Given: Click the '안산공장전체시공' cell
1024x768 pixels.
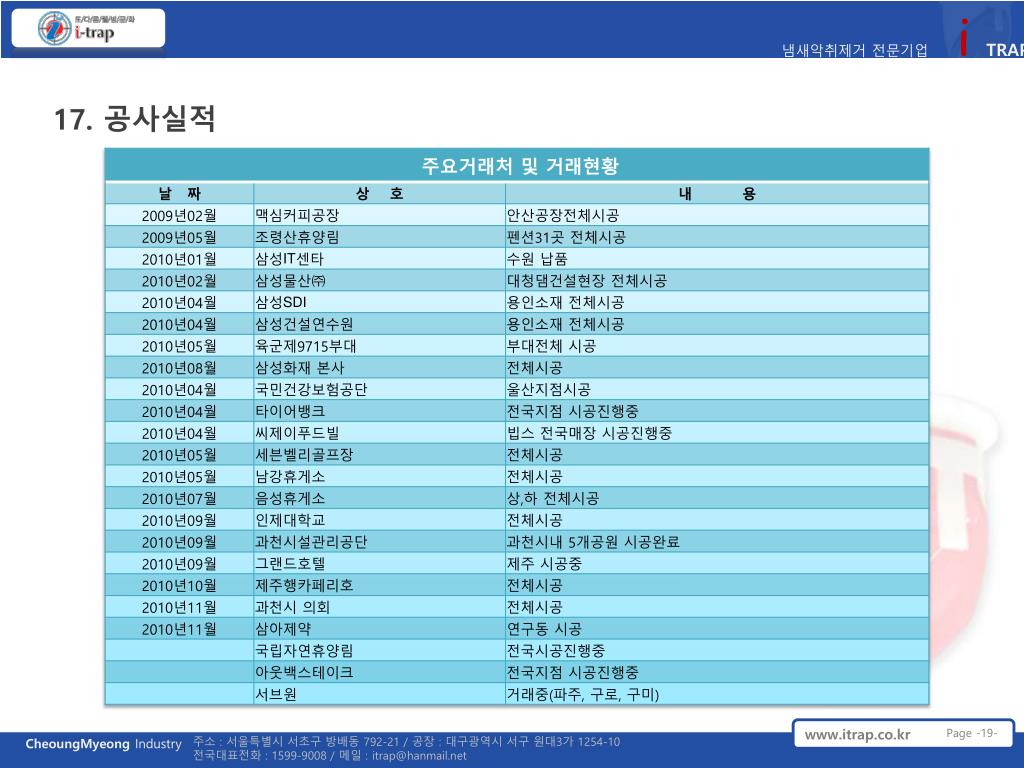Looking at the screenshot, I should coord(717,215).
